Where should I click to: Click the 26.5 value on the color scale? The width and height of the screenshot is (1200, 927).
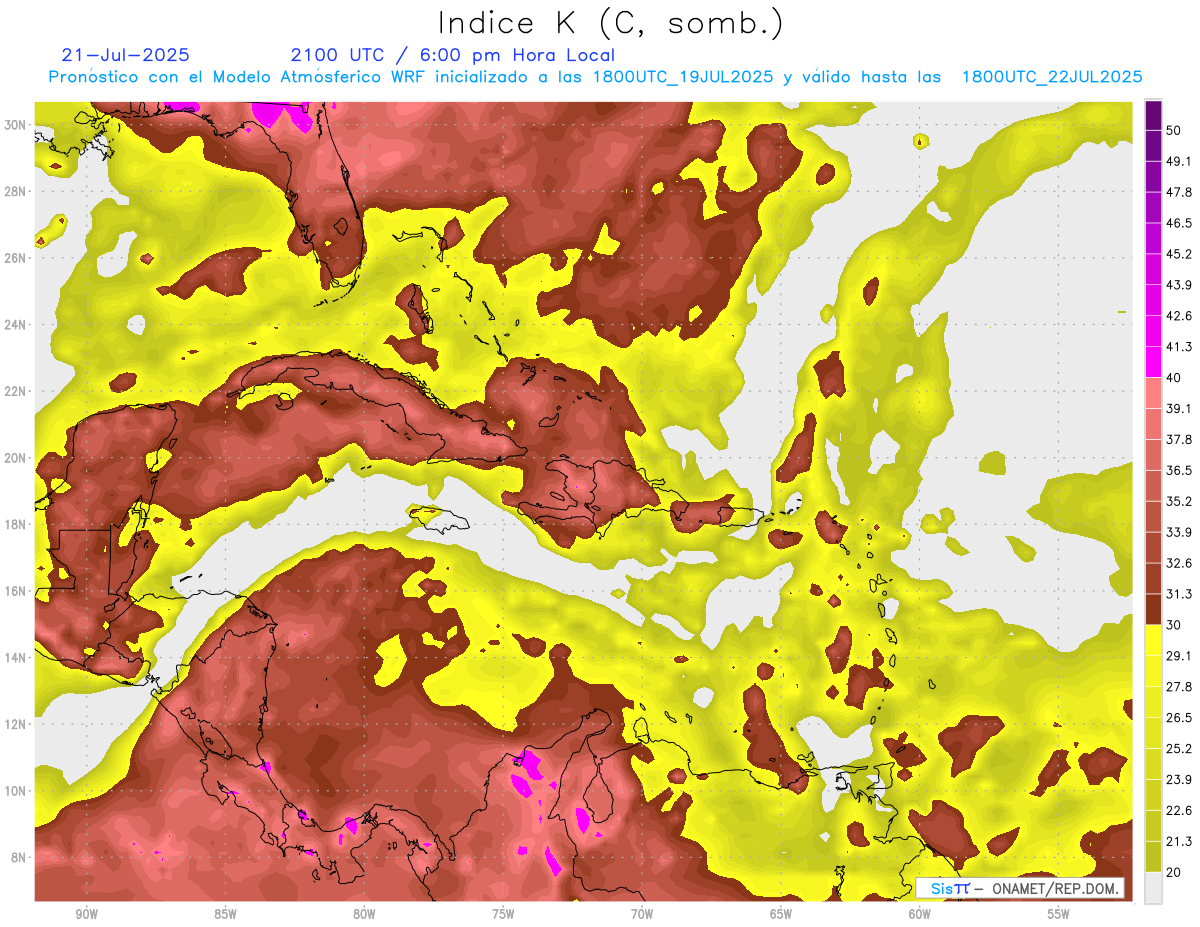(x=1179, y=717)
